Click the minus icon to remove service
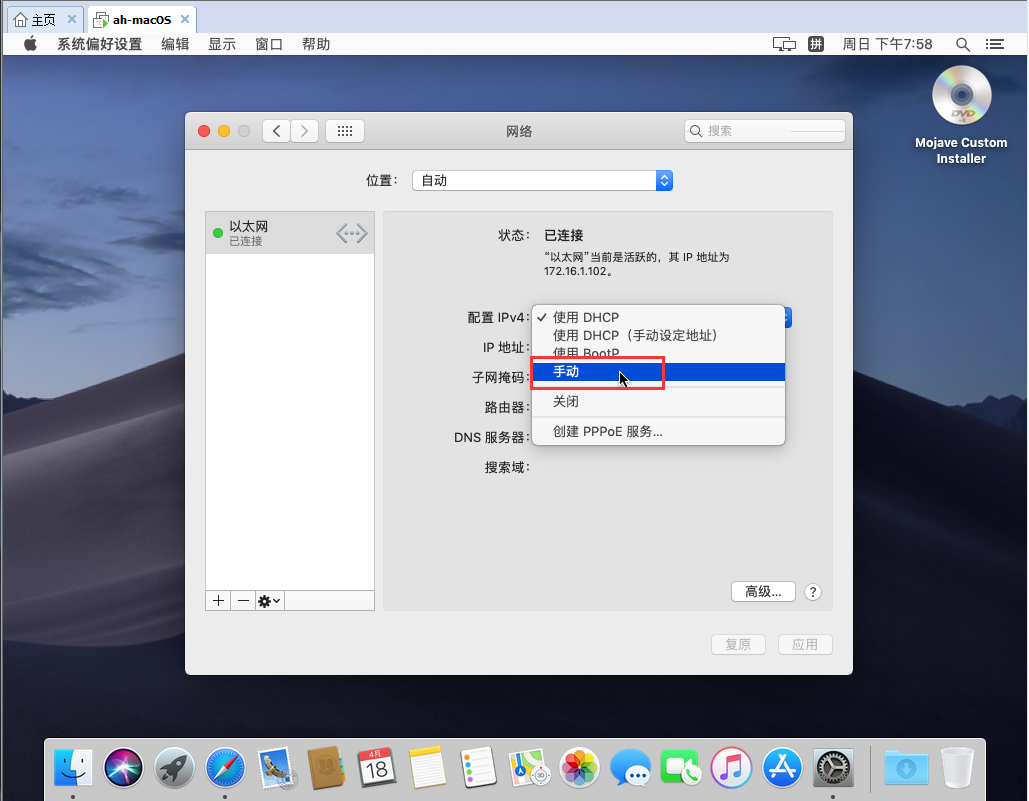The width and height of the screenshot is (1029, 801). click(x=243, y=601)
